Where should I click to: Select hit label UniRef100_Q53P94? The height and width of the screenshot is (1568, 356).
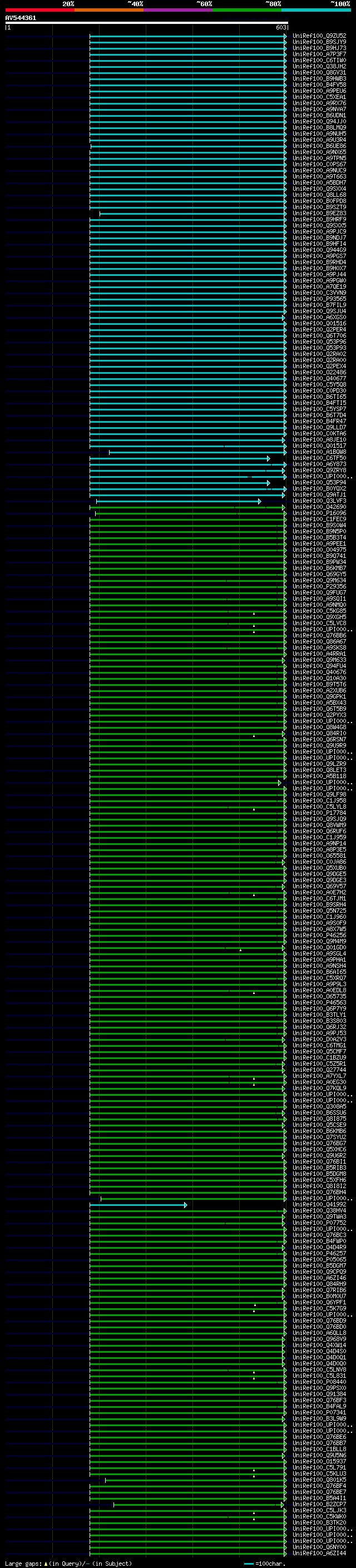click(x=319, y=483)
